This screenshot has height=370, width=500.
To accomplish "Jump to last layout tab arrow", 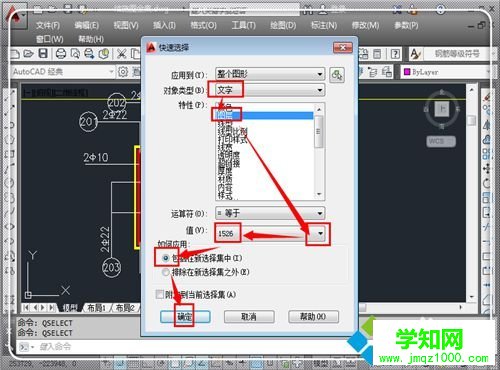I will click(52, 307).
